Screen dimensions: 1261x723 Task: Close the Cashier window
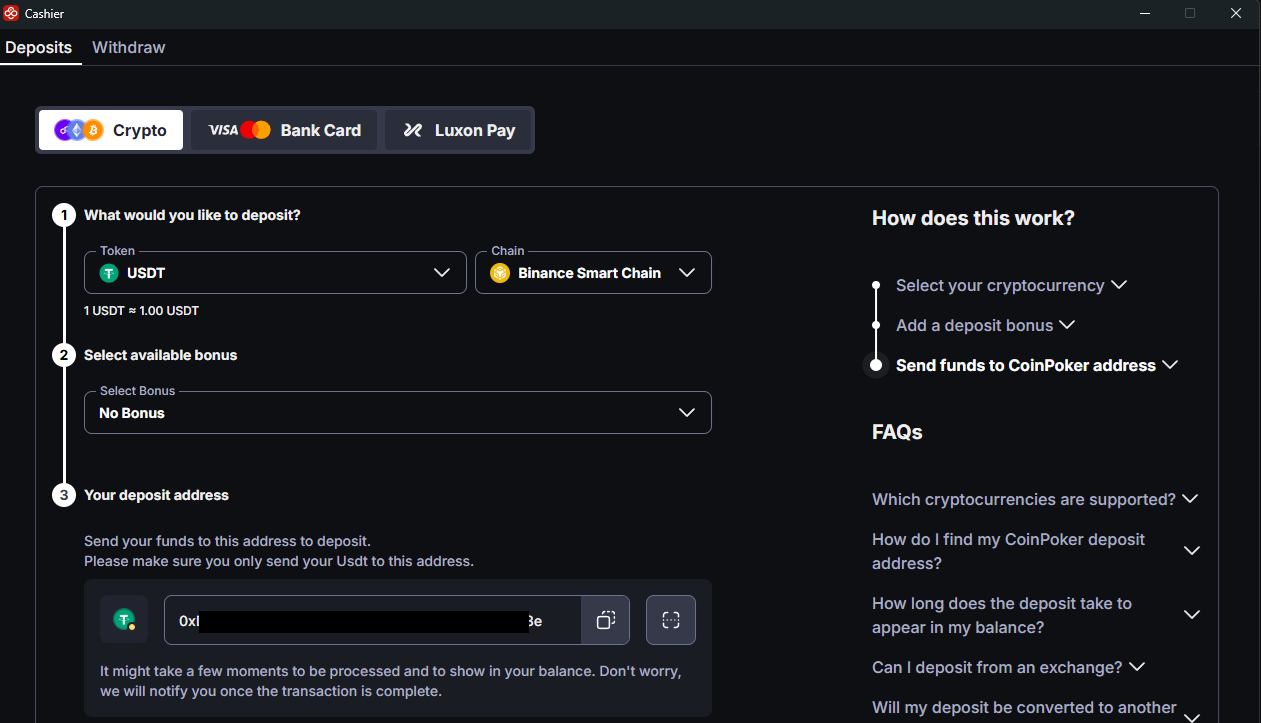pos(1236,13)
